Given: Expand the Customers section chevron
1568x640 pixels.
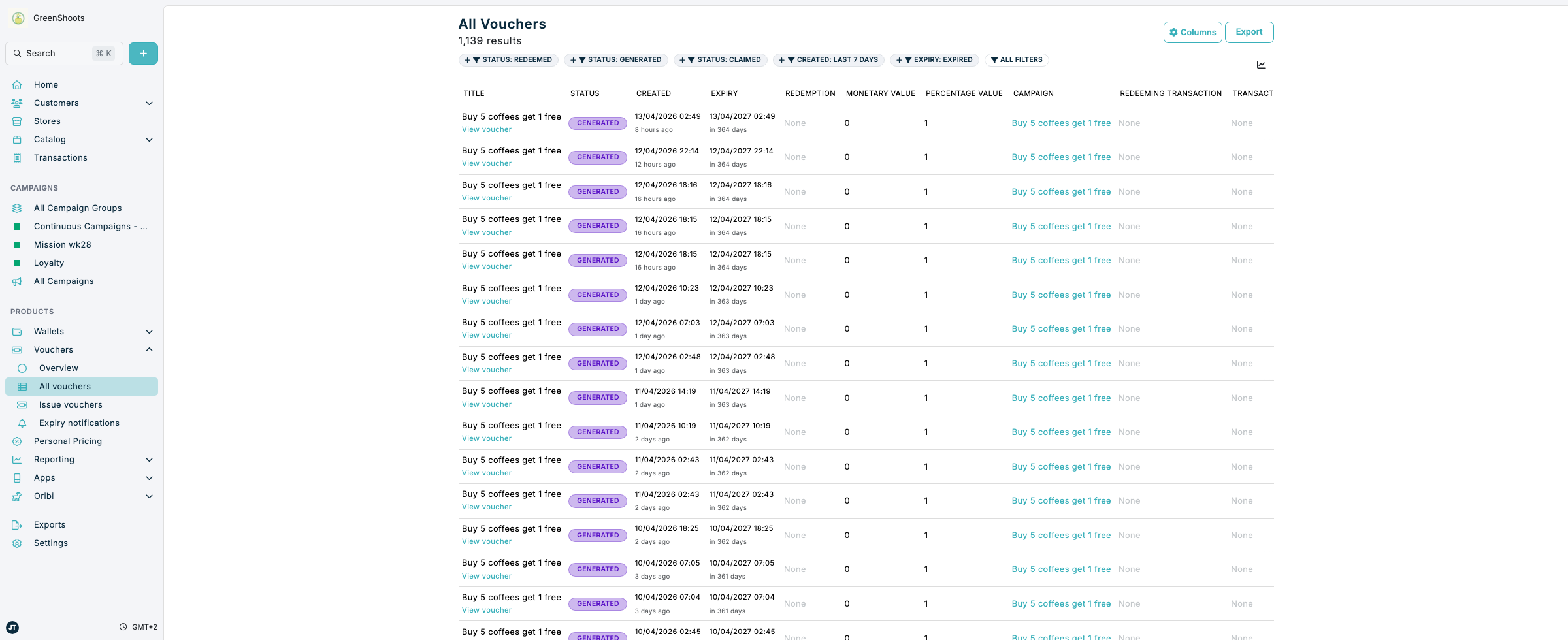Looking at the screenshot, I should tap(150, 103).
